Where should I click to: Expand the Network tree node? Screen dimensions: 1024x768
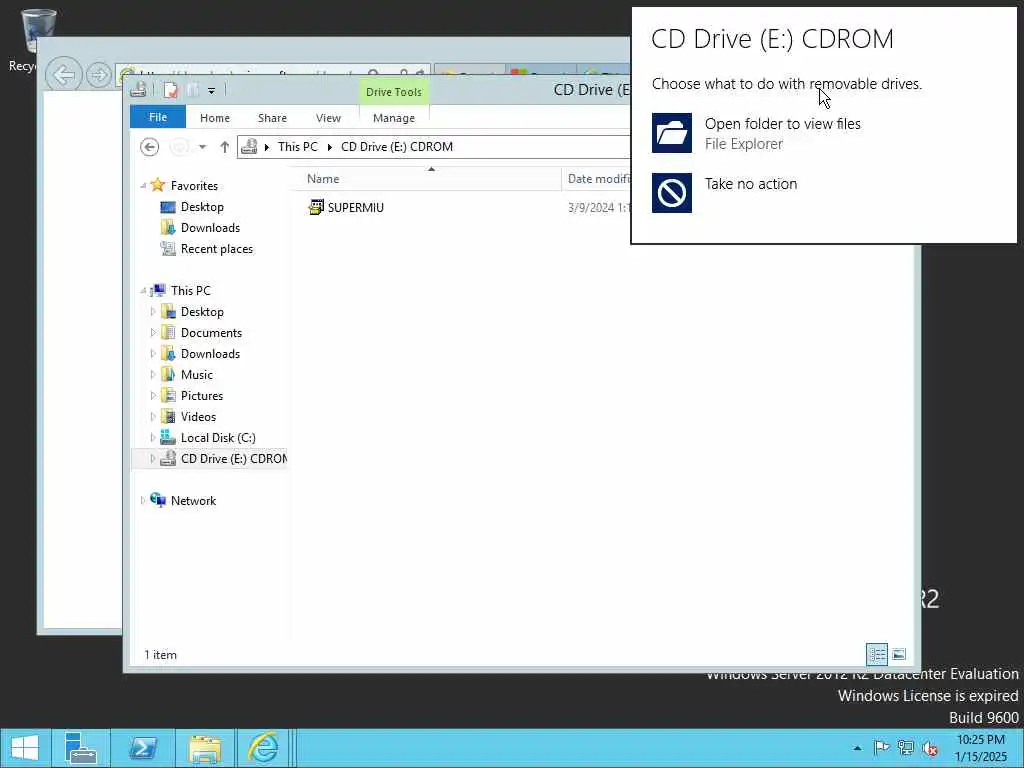point(143,501)
